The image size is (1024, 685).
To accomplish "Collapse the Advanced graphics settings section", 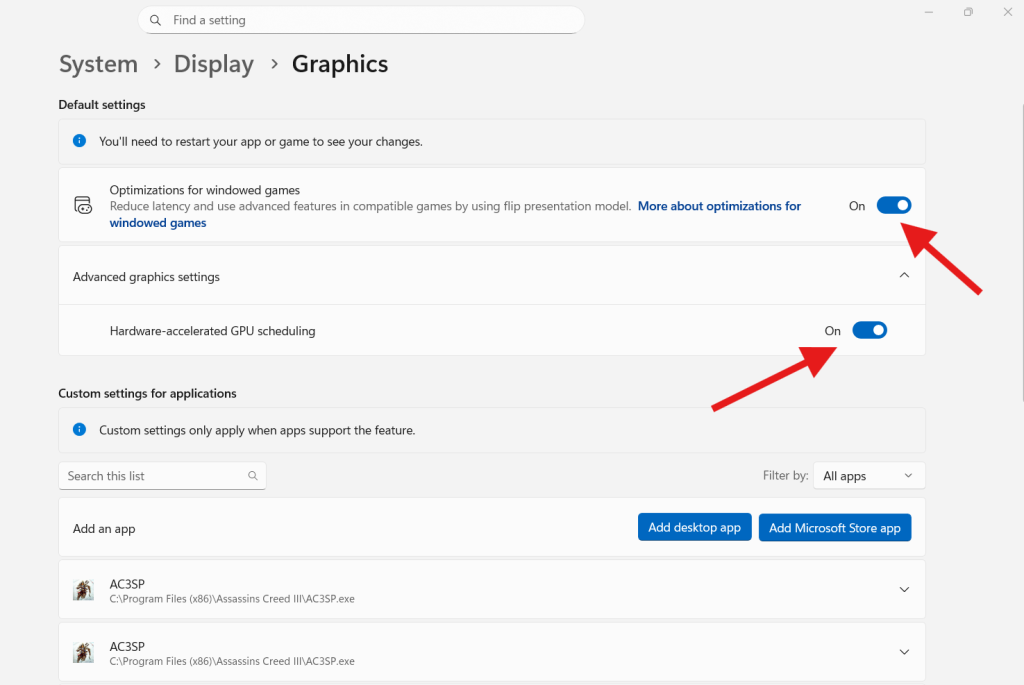I will (904, 276).
